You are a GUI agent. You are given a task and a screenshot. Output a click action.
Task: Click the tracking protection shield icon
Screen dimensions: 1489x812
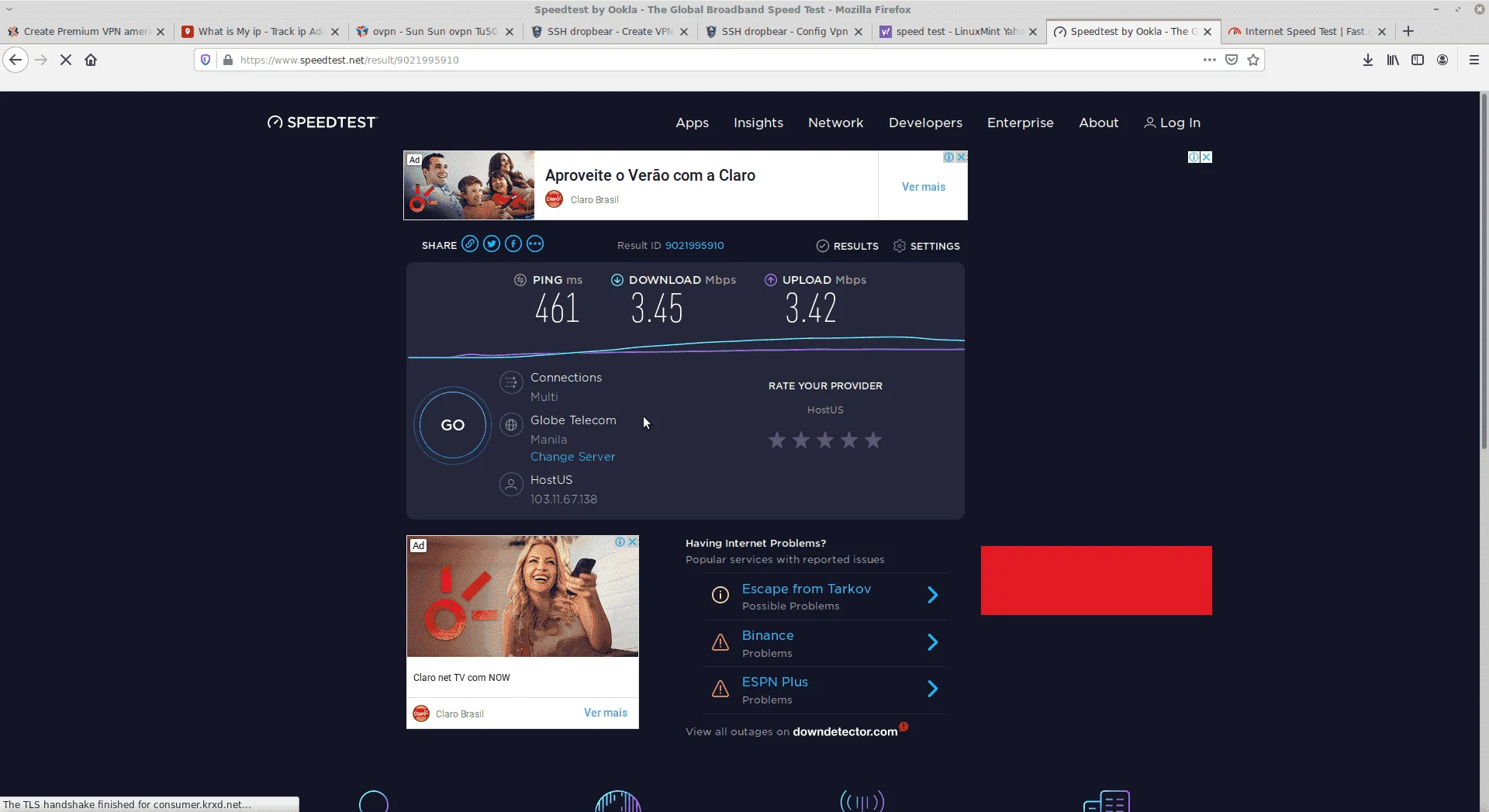(x=206, y=60)
